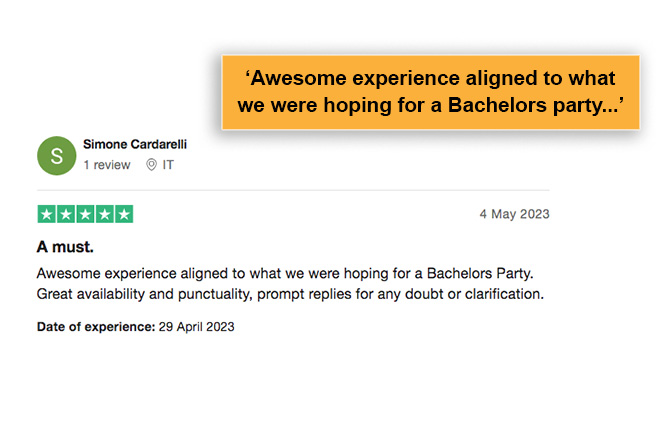The image size is (661, 440).
Task: Click the line 'Great availability and punctuality'
Action: 290,294
